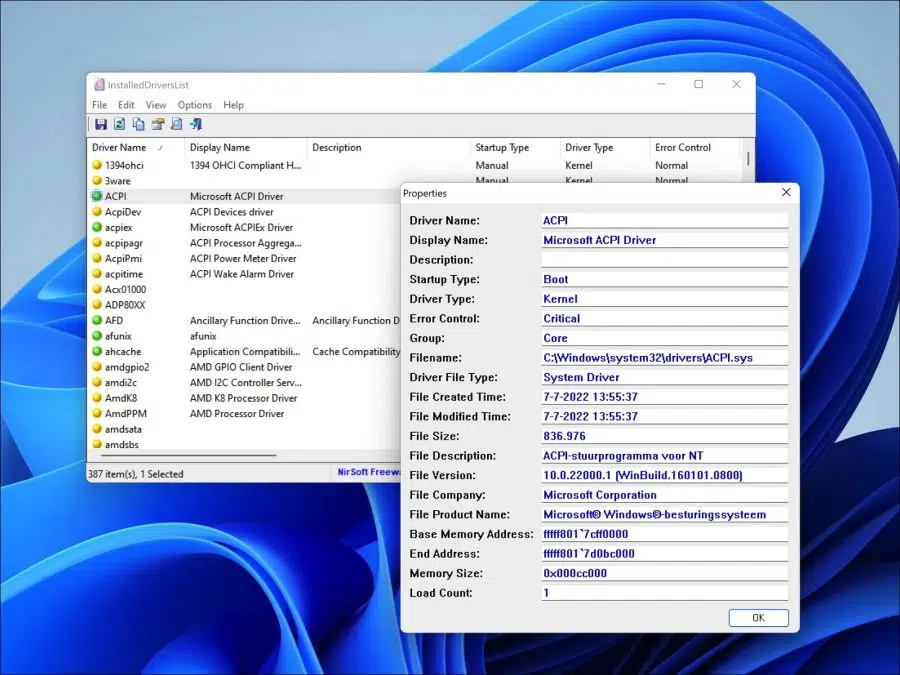Click the File Modified Time field

[x=665, y=416]
